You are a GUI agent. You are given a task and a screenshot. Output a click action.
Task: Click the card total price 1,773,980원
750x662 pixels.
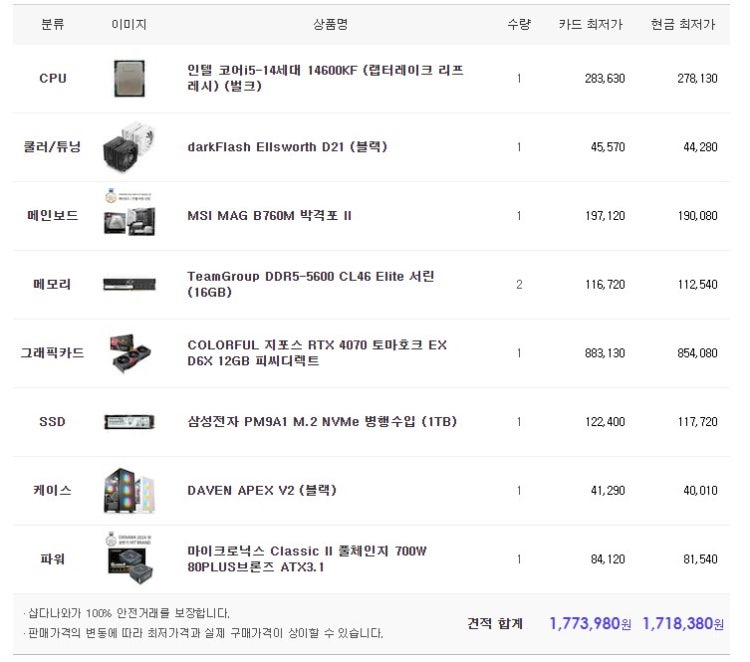click(x=590, y=623)
